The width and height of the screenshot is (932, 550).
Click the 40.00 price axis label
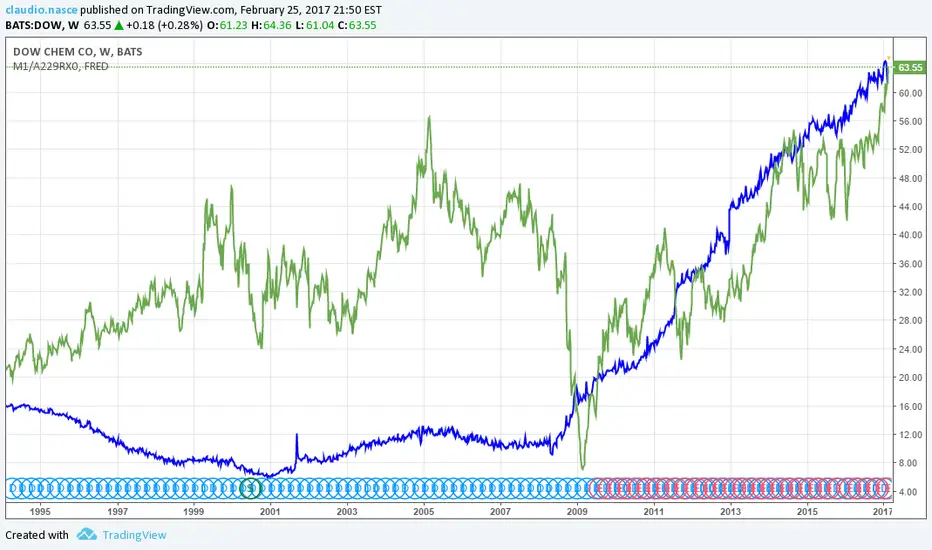[911, 235]
